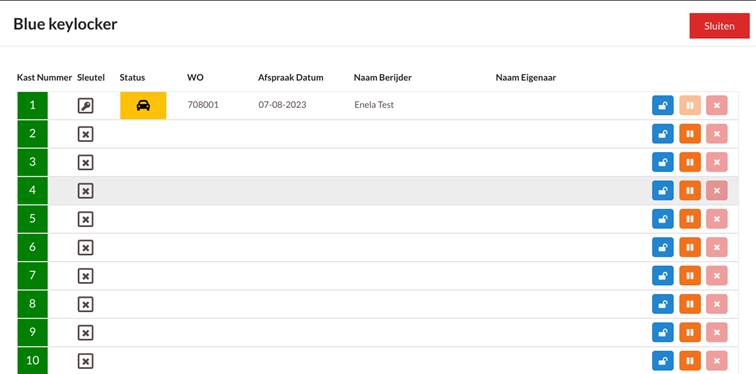756x374 pixels.
Task: Click the Kast Nummer column header
Action: click(x=44, y=78)
